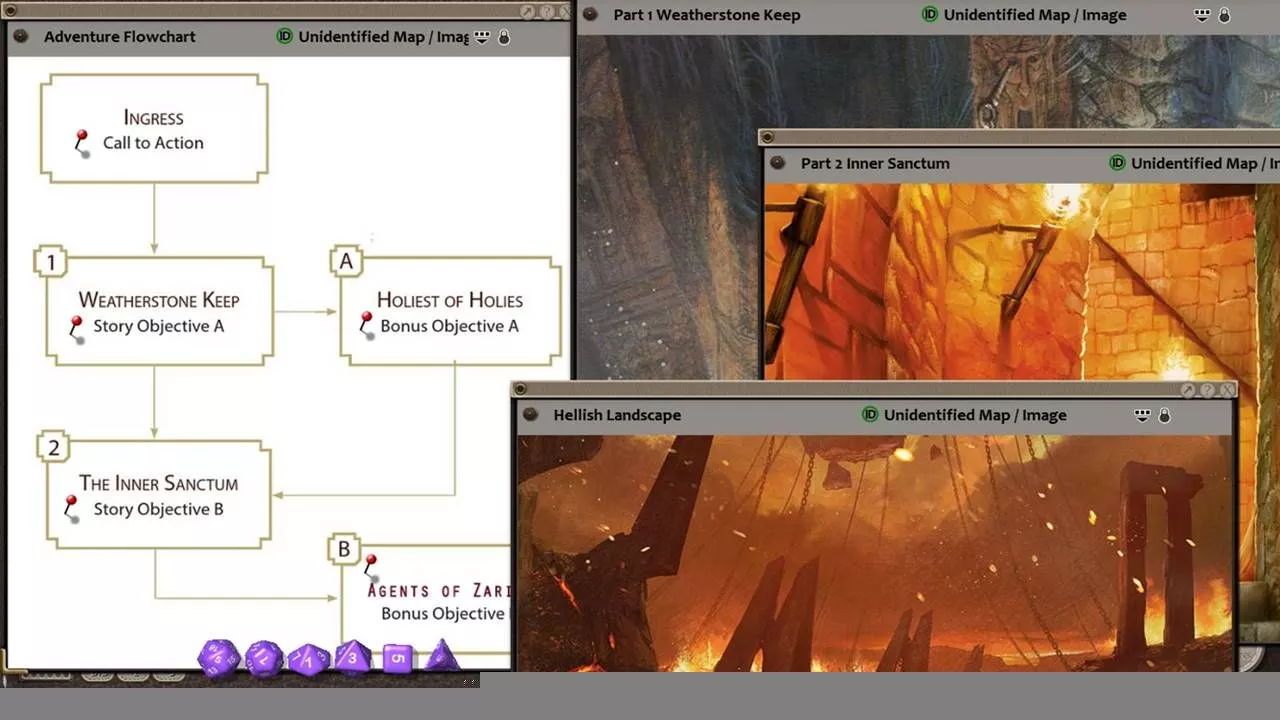Image resolution: width=1280 pixels, height=720 pixels.
Task: Click the Ingress heading in flowchart
Action: (x=154, y=118)
